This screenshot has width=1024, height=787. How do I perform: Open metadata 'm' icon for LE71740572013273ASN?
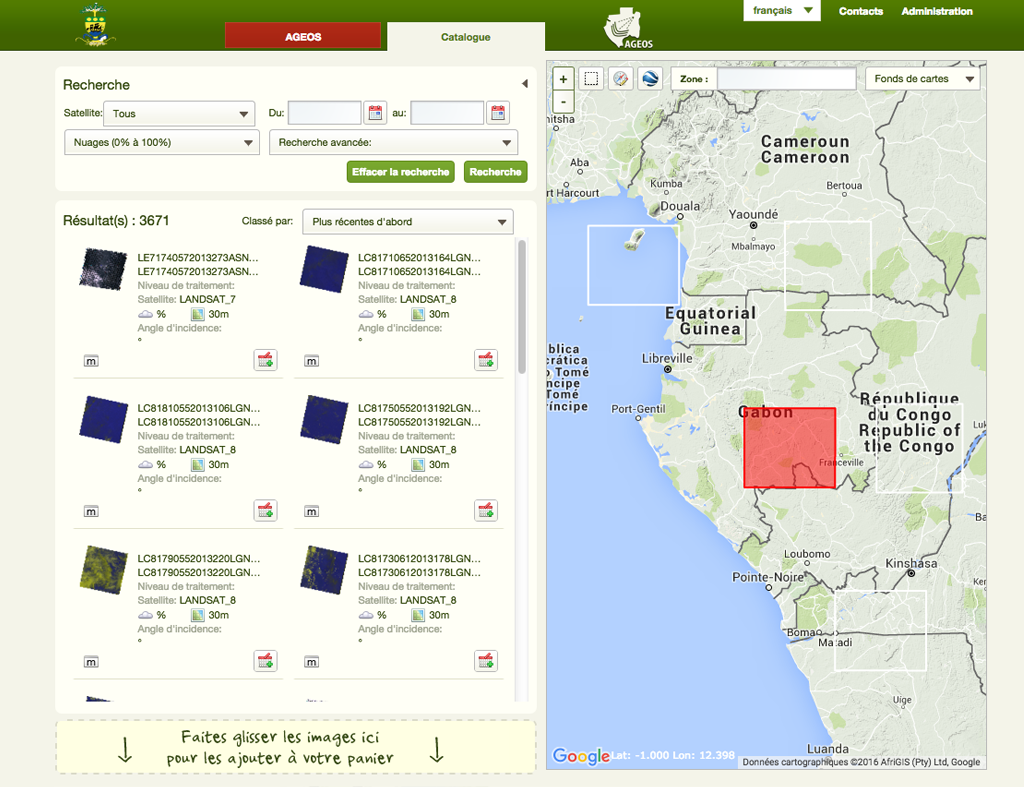91,361
